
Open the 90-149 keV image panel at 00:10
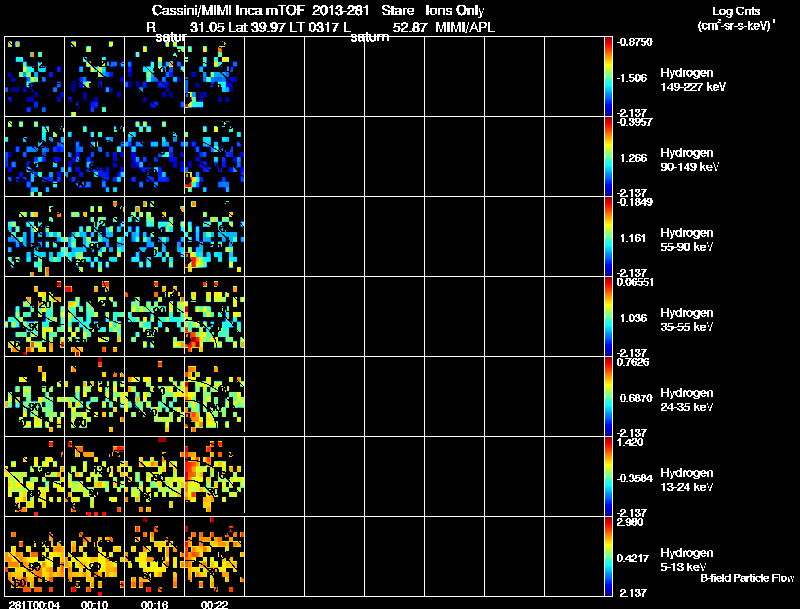click(95, 157)
